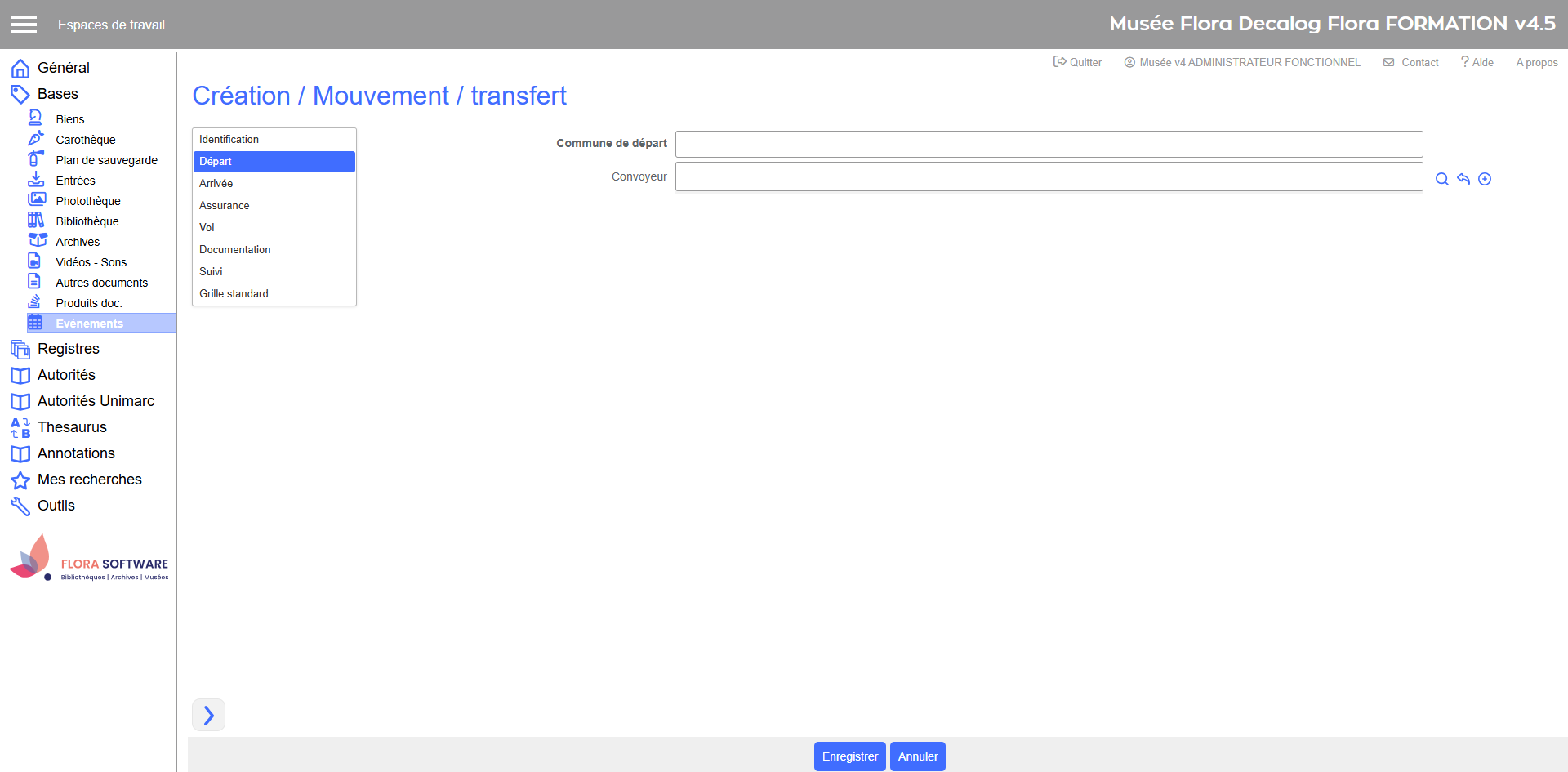The width and height of the screenshot is (1568, 772).
Task: Click the Convoyeur search magnifier icon
Action: [1441, 179]
